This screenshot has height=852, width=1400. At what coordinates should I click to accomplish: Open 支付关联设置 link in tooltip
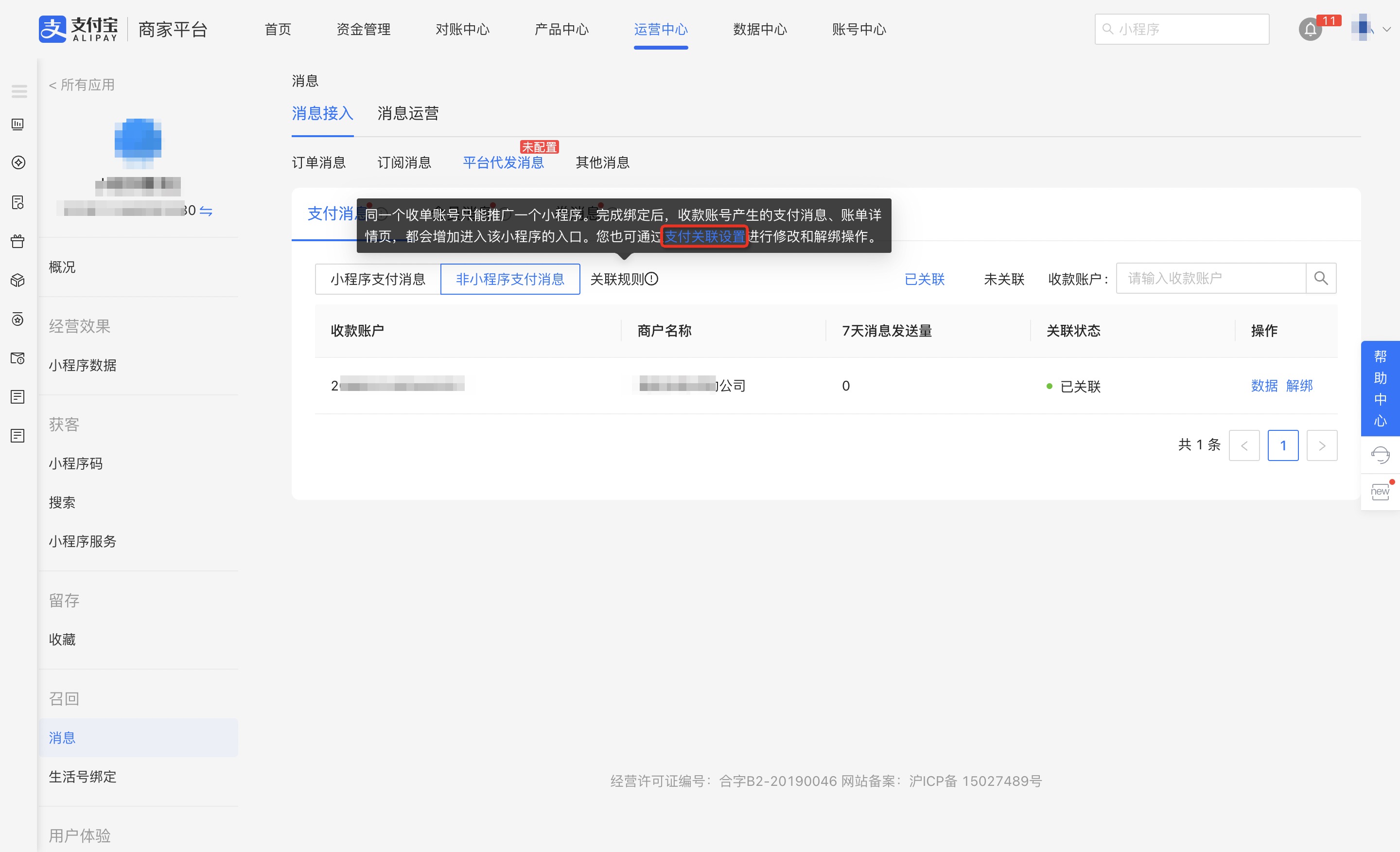point(704,237)
